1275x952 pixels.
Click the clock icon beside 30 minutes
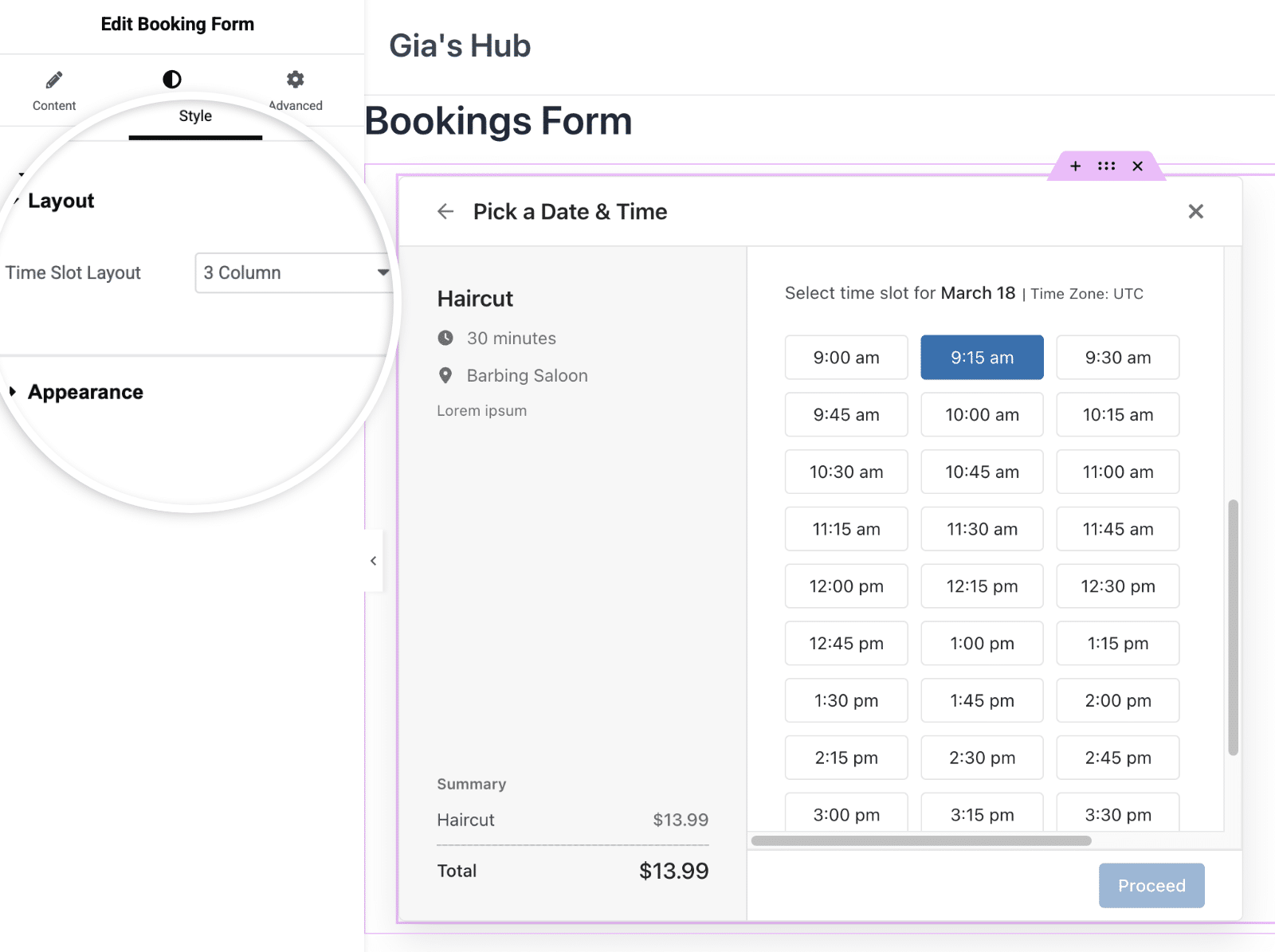[x=447, y=338]
